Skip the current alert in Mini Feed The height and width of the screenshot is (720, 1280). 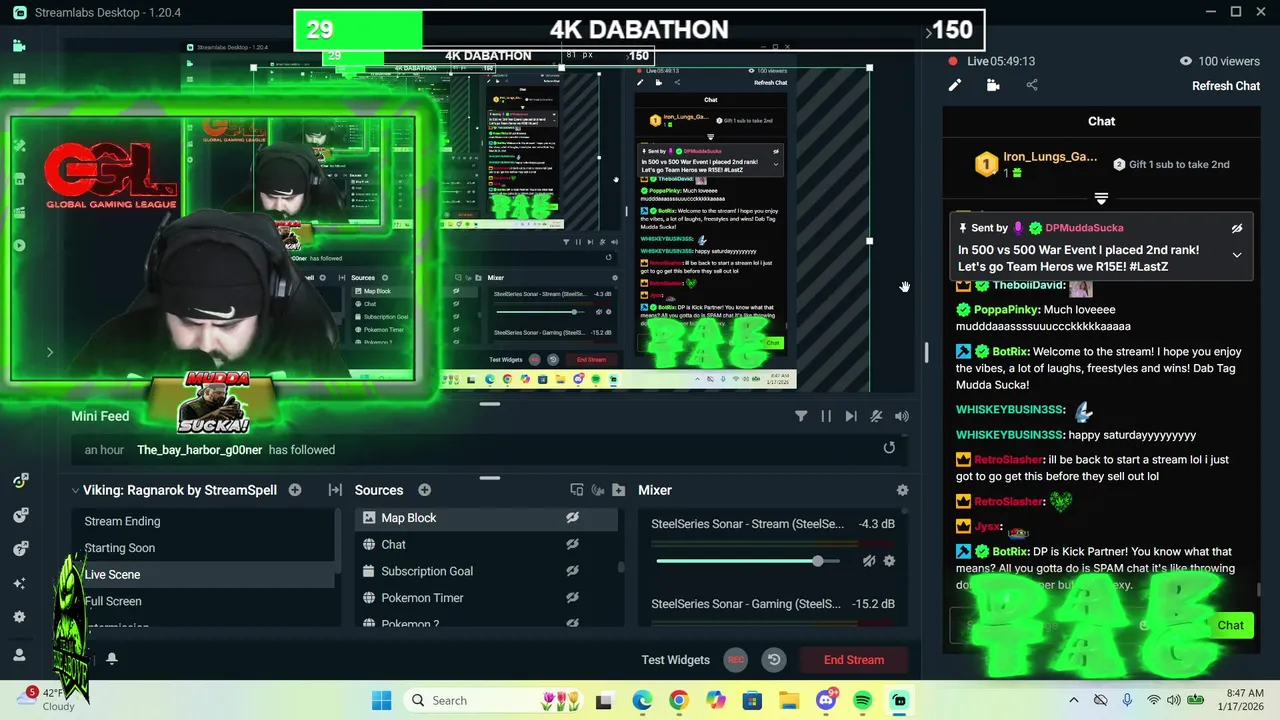[x=851, y=416]
